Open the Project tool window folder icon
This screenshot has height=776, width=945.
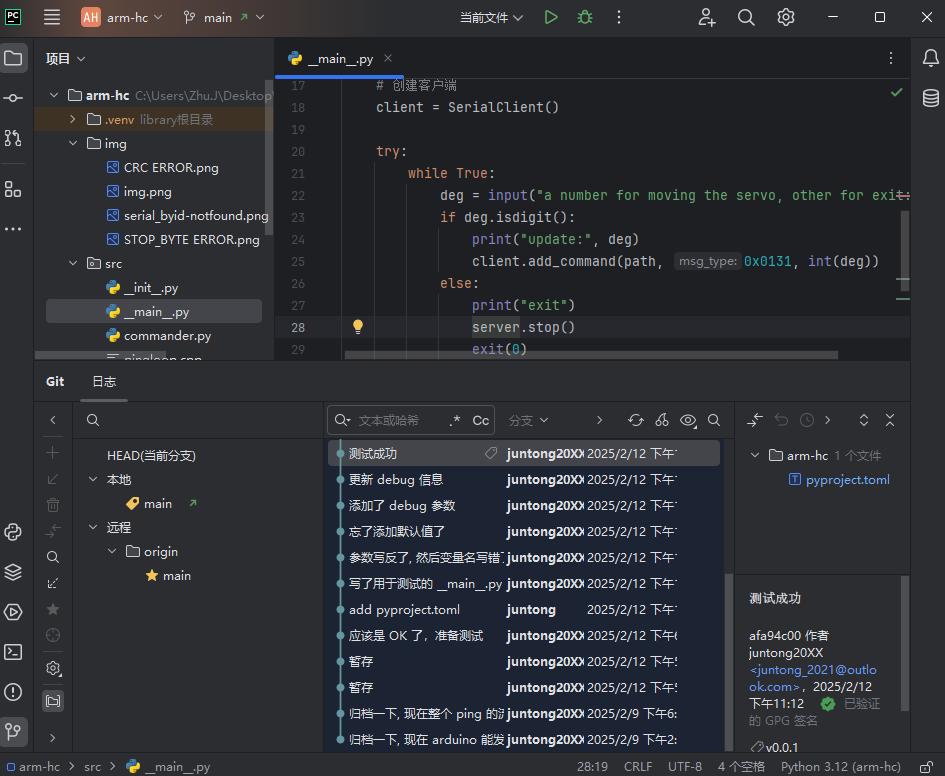click(x=13, y=58)
